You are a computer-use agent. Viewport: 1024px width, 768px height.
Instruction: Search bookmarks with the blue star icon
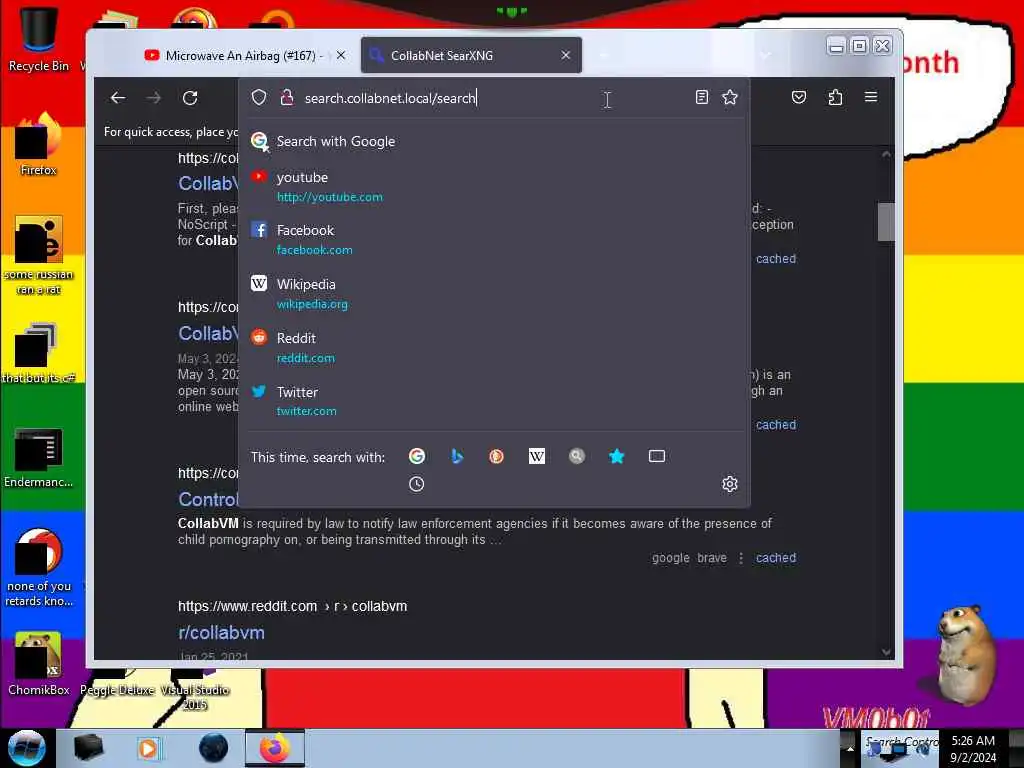(616, 456)
